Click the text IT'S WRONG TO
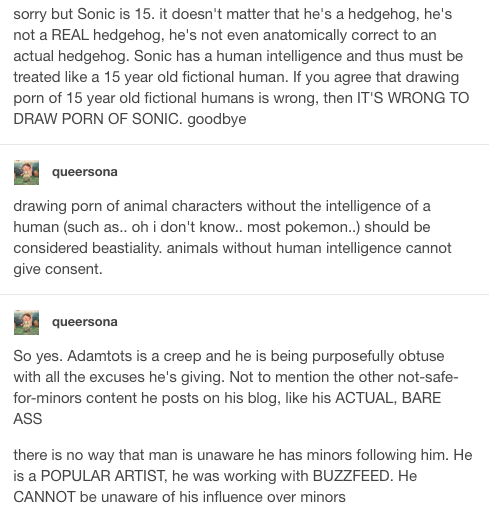This screenshot has width=489, height=512. tap(413, 98)
